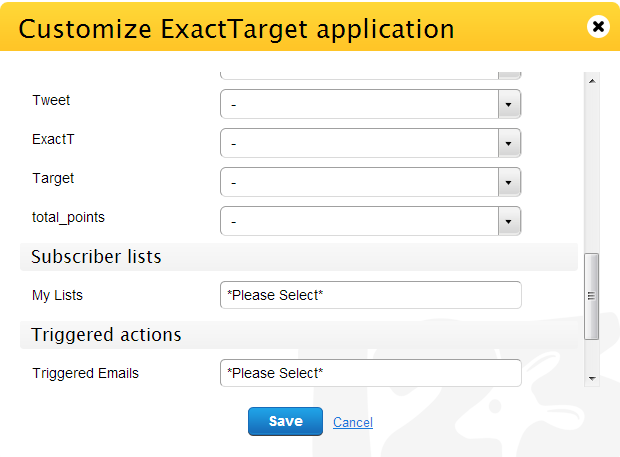Open the partially visible dropdown above Tweet

[x=370, y=76]
